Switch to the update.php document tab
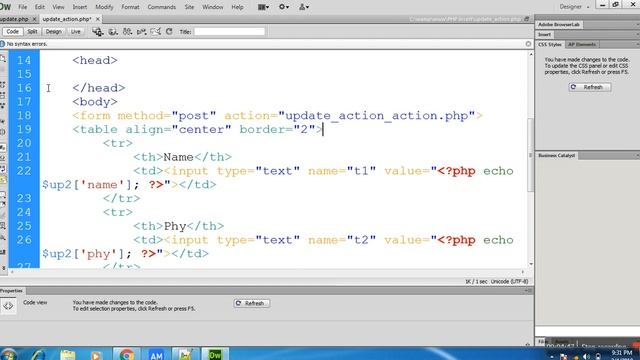The height and width of the screenshot is (360, 640). tap(15, 19)
